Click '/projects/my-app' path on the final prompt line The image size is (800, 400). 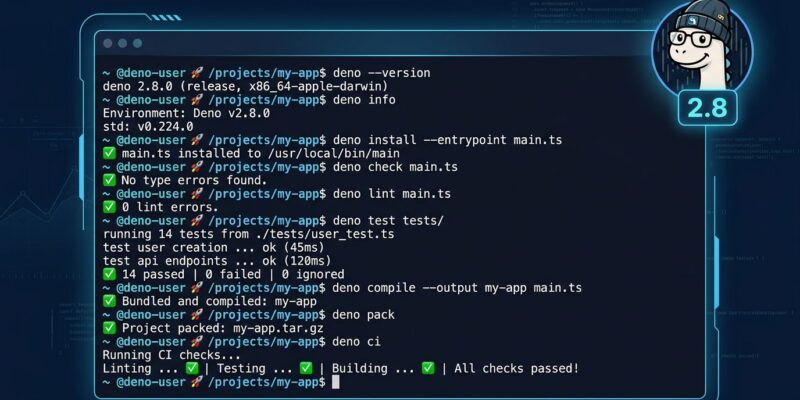click(263, 382)
